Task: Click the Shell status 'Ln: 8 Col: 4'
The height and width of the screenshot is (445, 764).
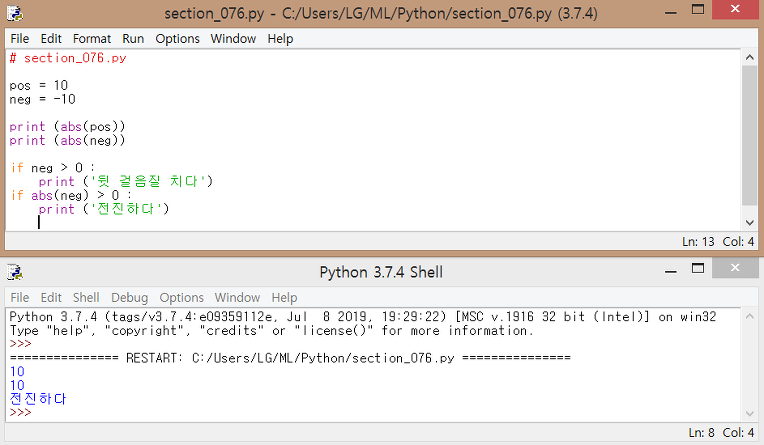Action: click(721, 432)
